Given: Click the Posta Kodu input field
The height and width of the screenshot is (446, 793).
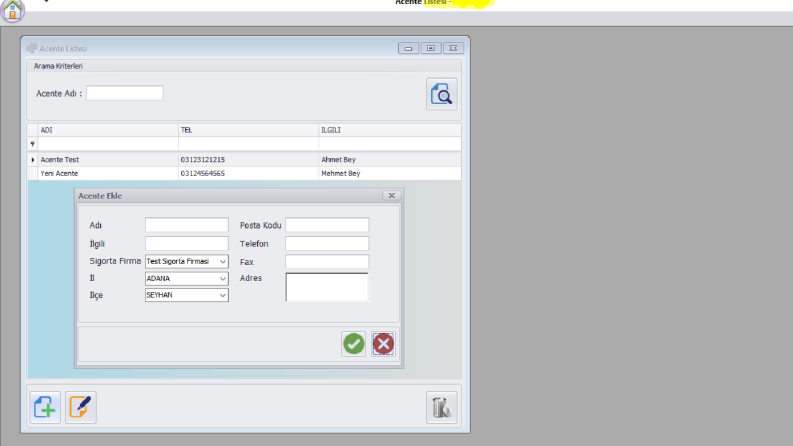Looking at the screenshot, I should (327, 225).
